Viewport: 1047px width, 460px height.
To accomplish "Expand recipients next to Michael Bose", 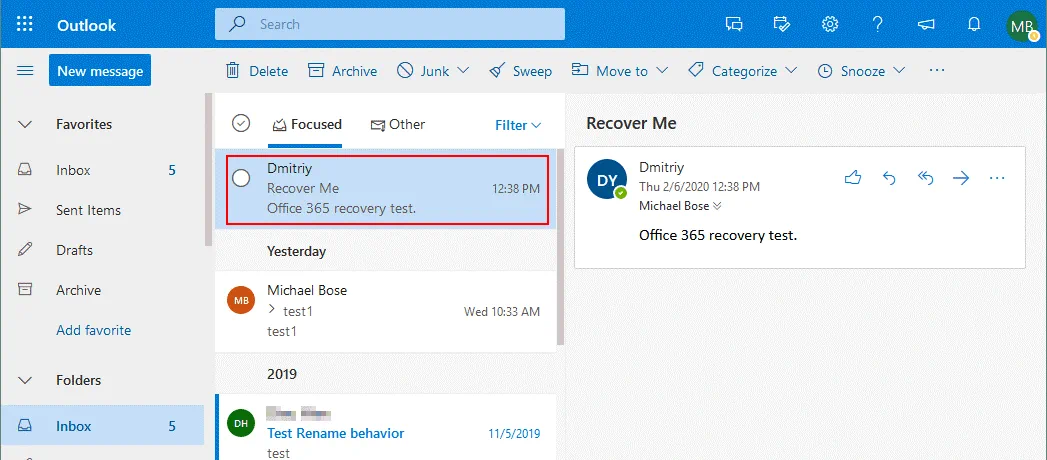I will [x=718, y=206].
